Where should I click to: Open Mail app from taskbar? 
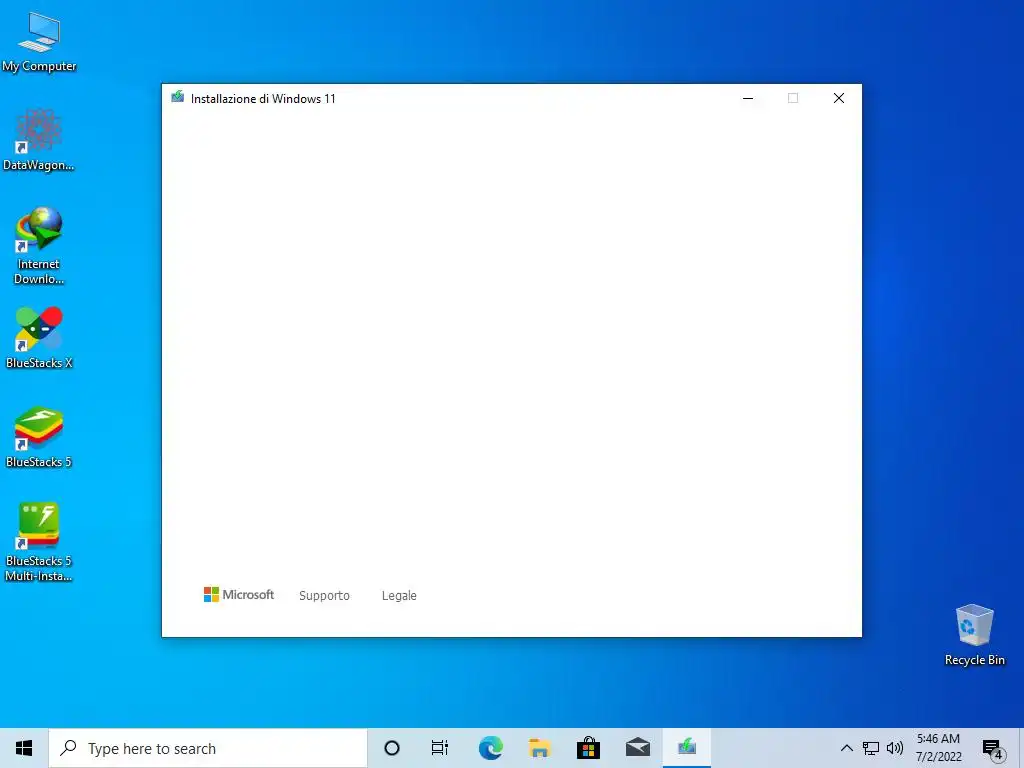pos(638,748)
